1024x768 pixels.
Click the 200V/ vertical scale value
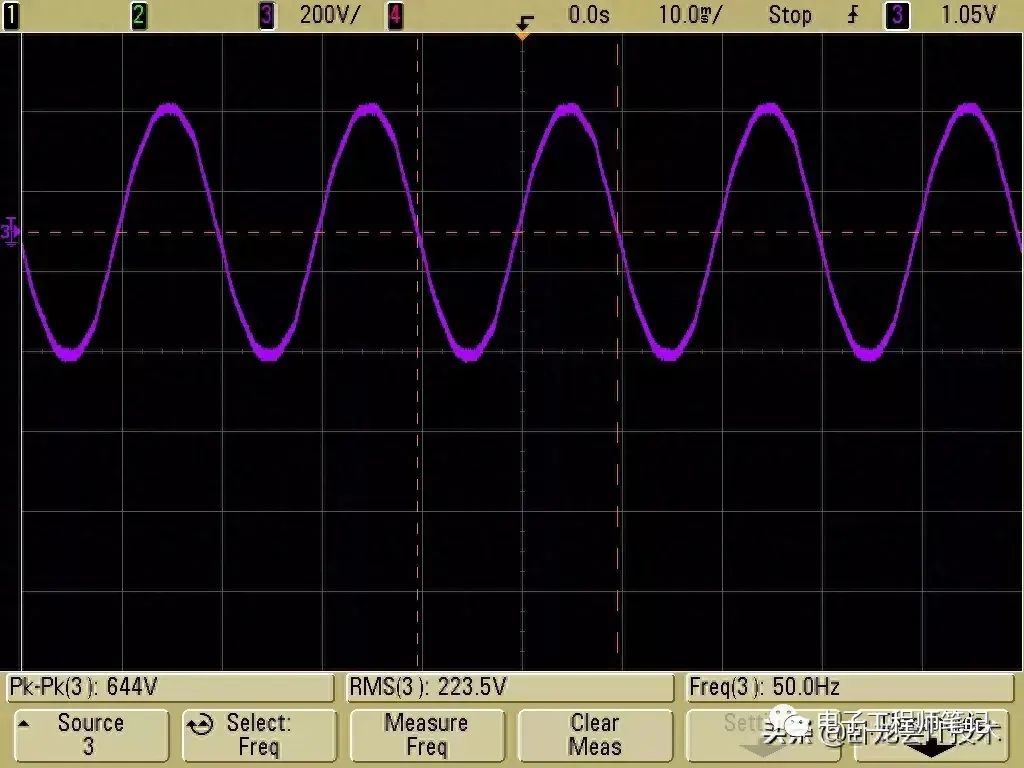[330, 15]
